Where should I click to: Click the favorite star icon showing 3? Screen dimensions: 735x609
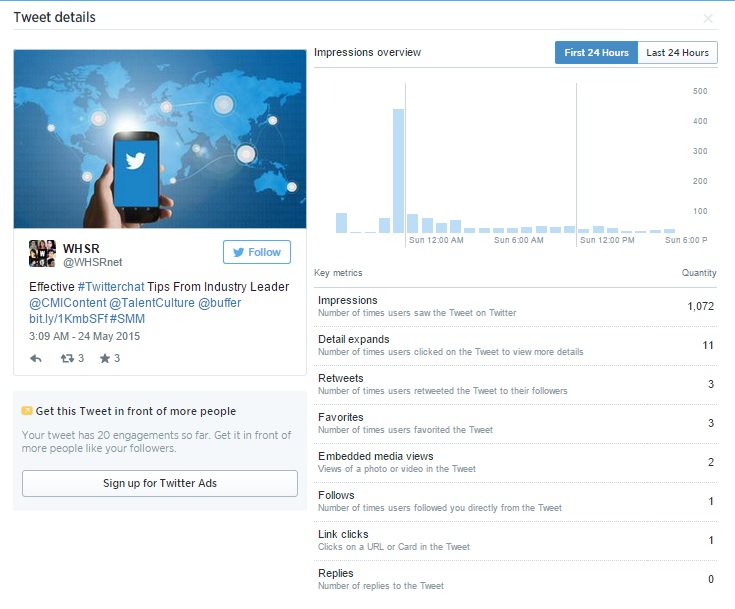(105, 359)
